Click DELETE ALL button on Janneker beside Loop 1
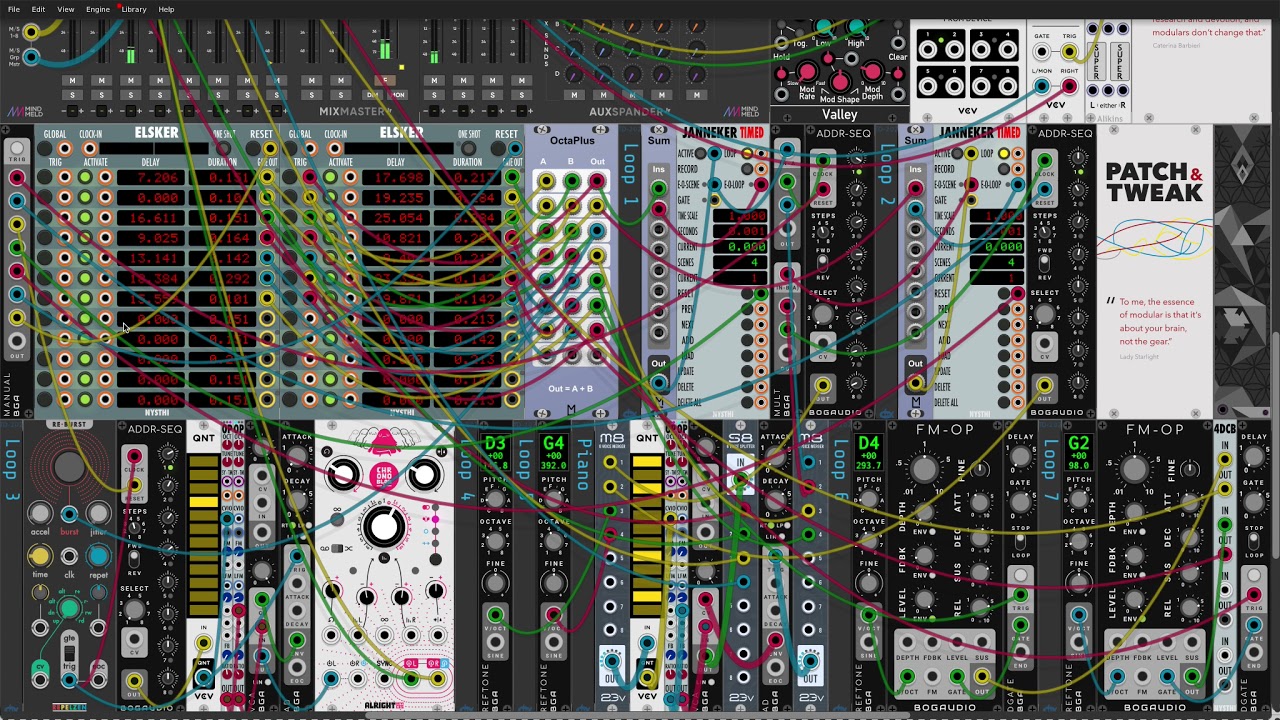This screenshot has width=1280, height=720. pyautogui.click(x=747, y=401)
